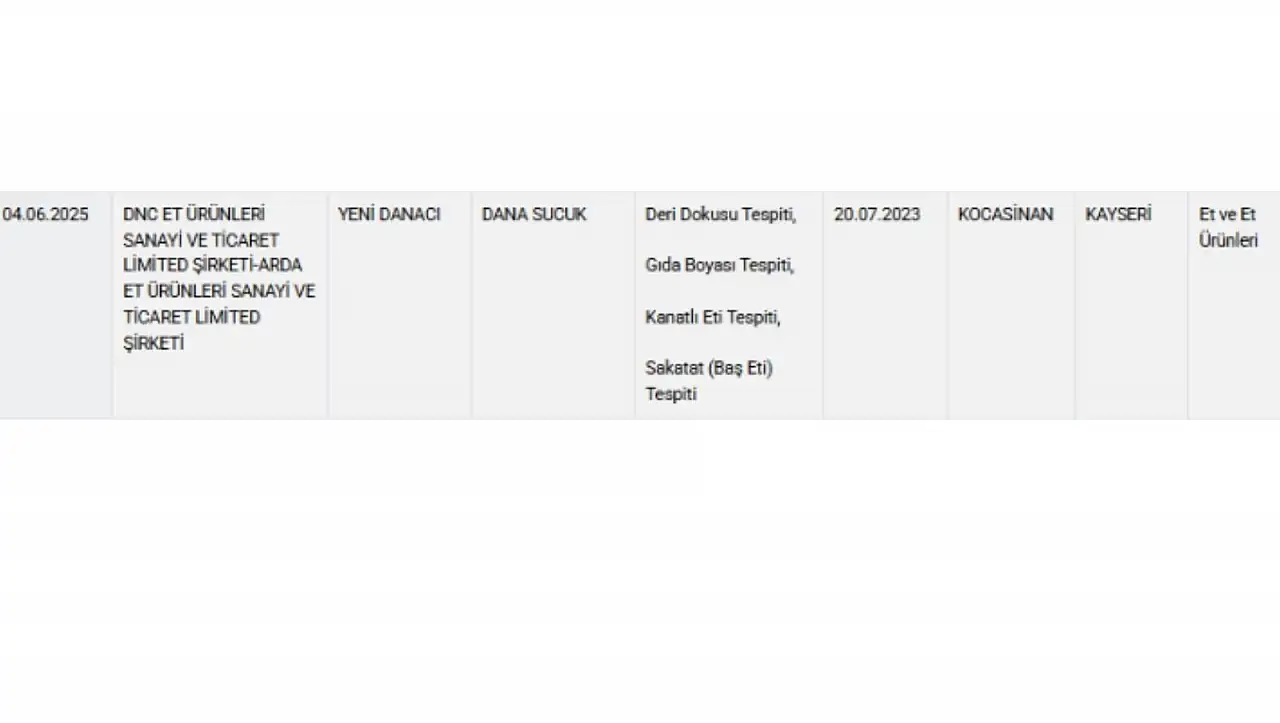The image size is (1280, 723).
Task: Select the DANA SUCUK product cell
Action: (x=553, y=305)
